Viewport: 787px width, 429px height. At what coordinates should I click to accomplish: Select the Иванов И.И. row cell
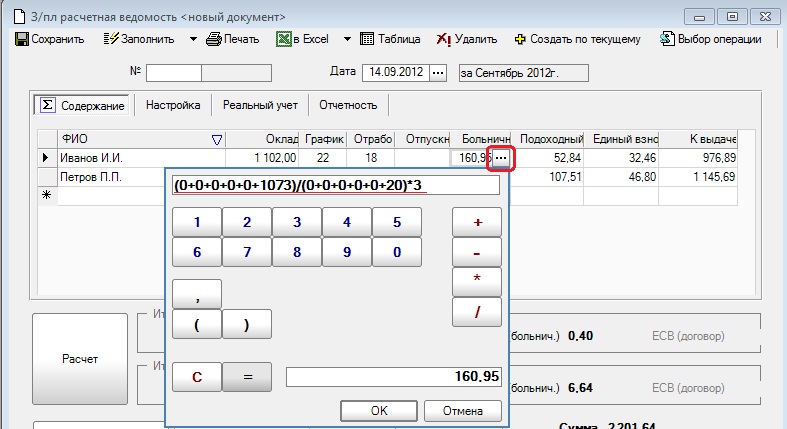click(142, 158)
